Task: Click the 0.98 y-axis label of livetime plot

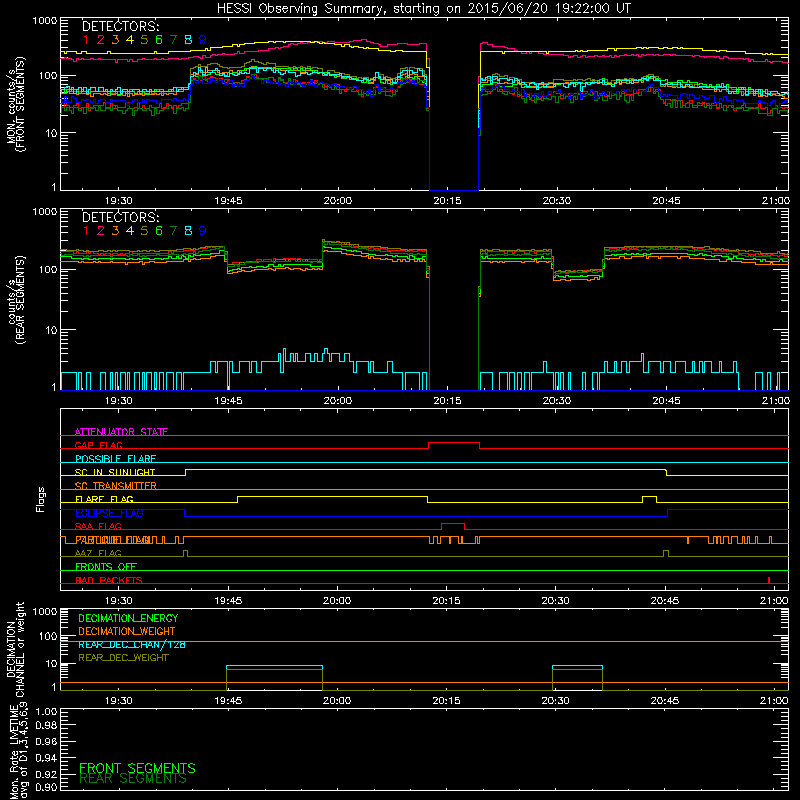Action: 46,726
